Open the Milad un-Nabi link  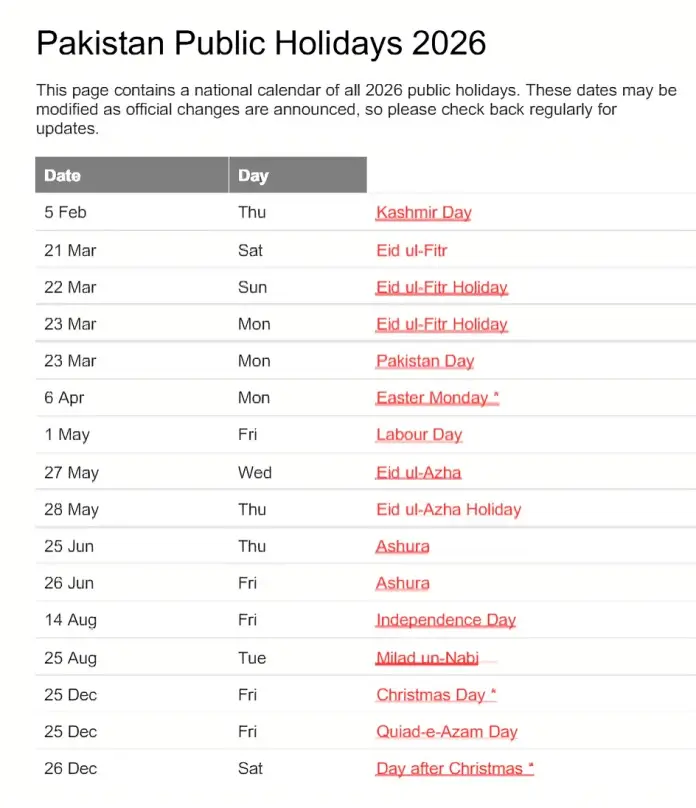click(x=427, y=658)
